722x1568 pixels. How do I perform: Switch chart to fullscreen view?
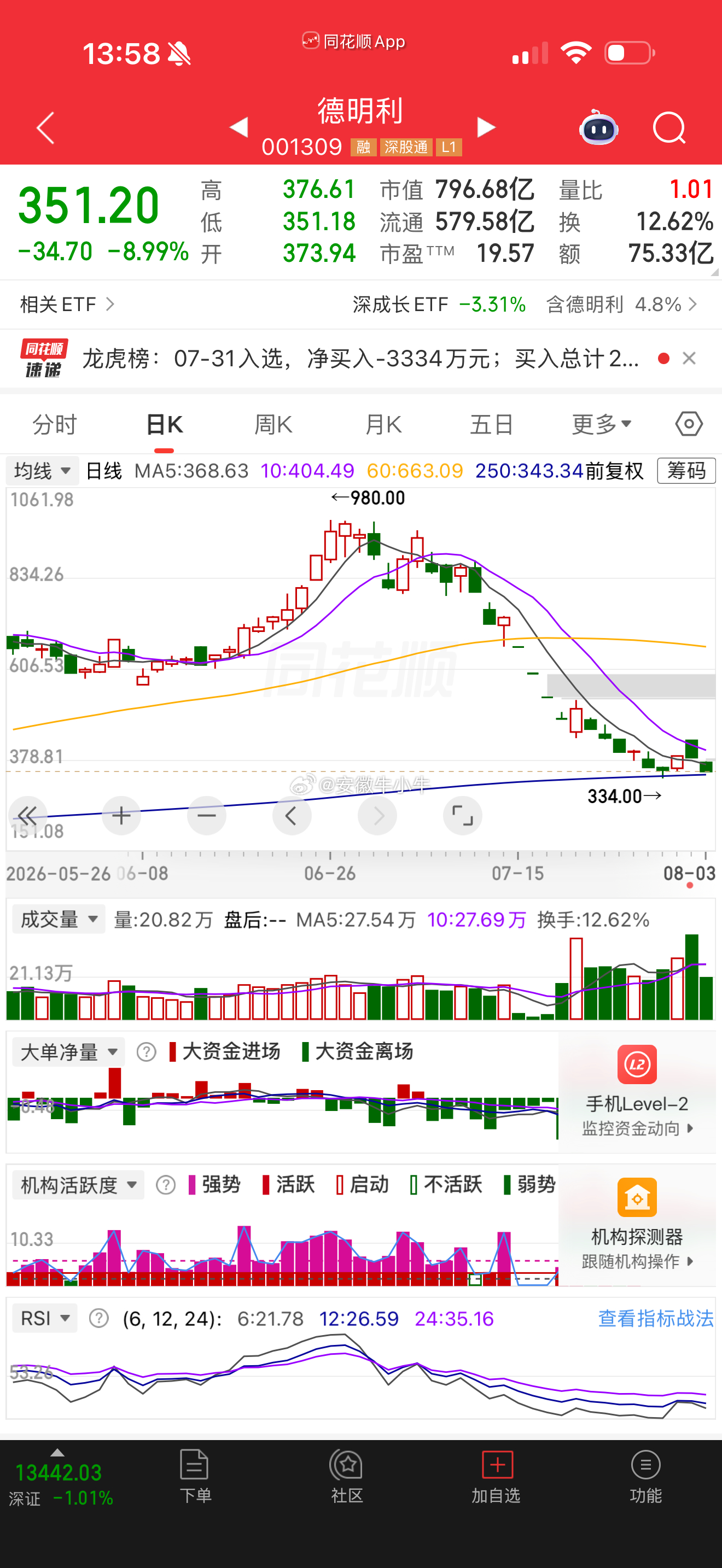463,815
